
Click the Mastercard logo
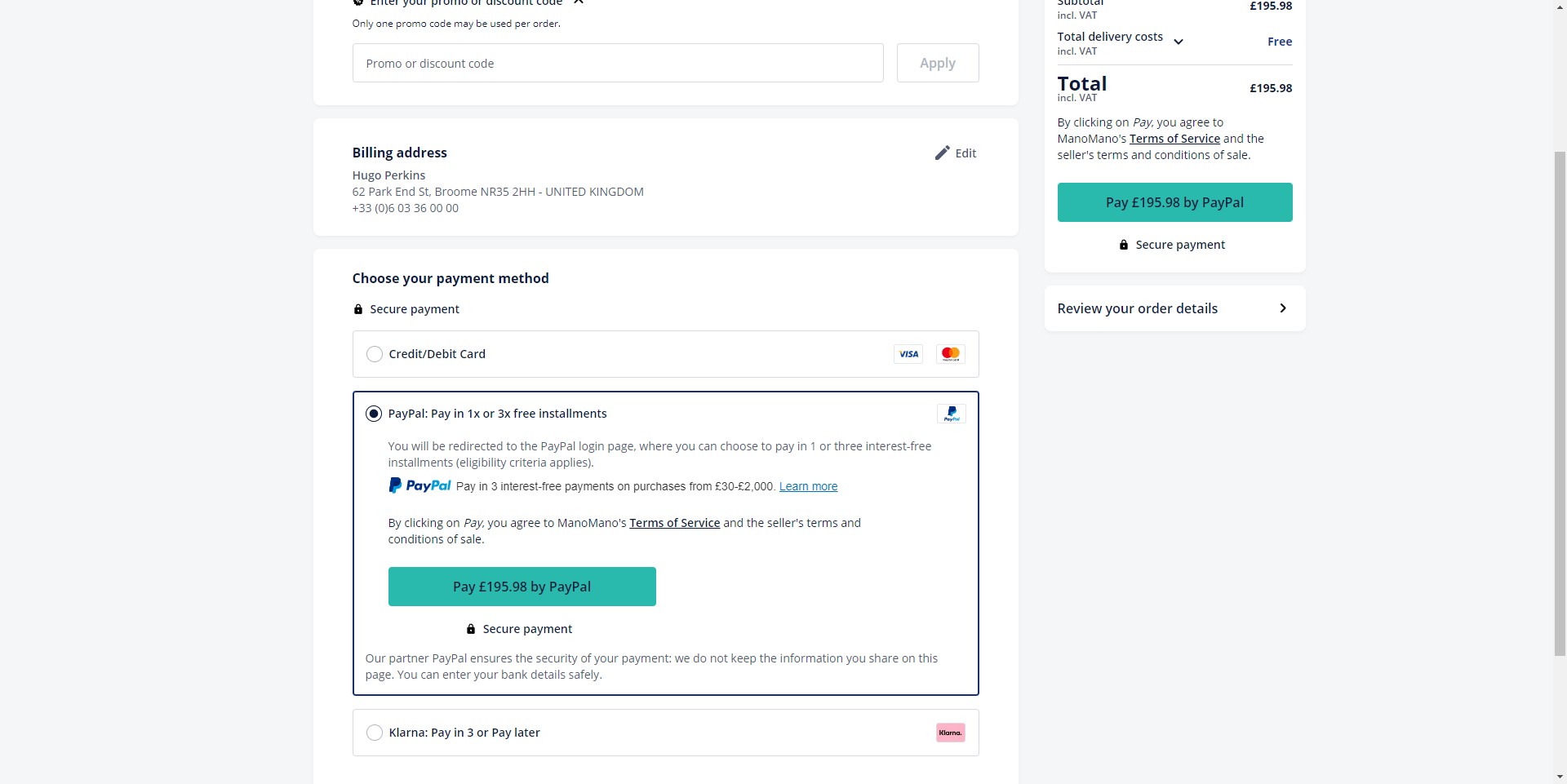coord(951,354)
